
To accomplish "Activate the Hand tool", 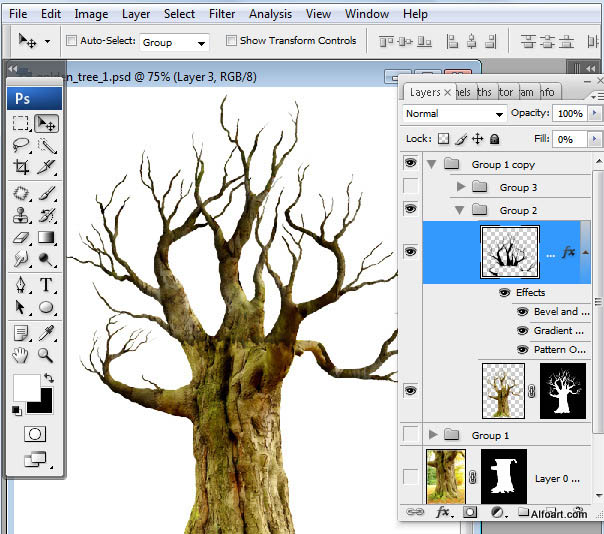I will coord(21,354).
